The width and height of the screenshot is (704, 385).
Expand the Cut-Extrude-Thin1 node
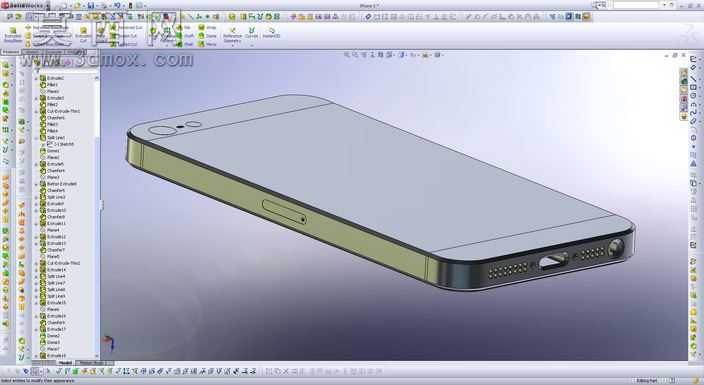click(x=37, y=111)
